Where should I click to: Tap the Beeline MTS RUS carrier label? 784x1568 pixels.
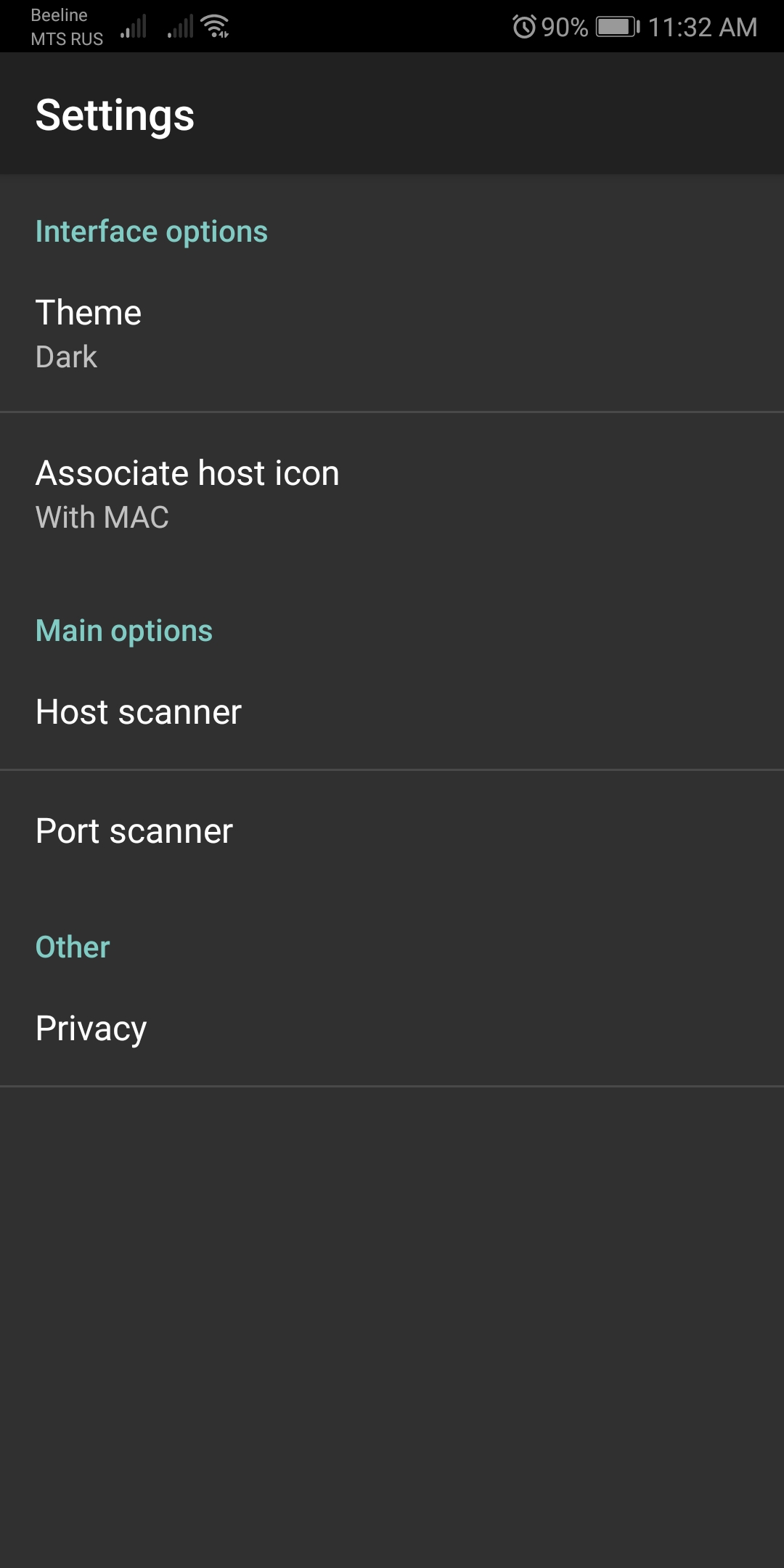pyautogui.click(x=67, y=27)
